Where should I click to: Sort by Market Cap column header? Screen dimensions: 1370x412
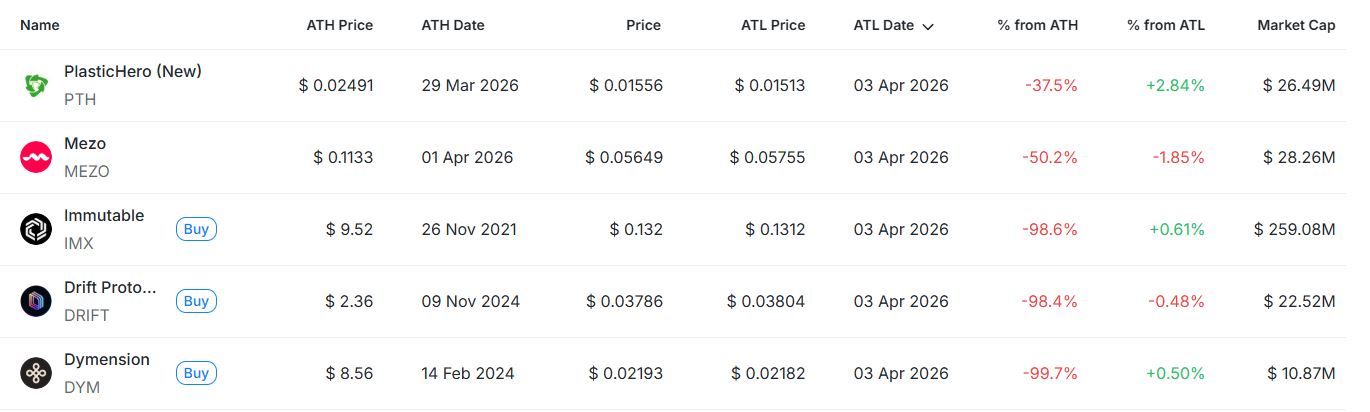click(1296, 25)
